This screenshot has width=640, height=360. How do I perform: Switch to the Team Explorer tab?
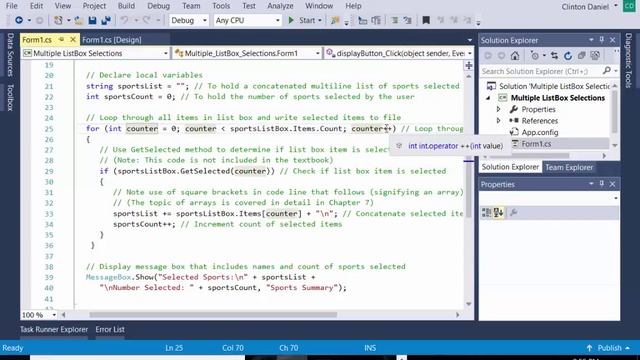coord(569,167)
